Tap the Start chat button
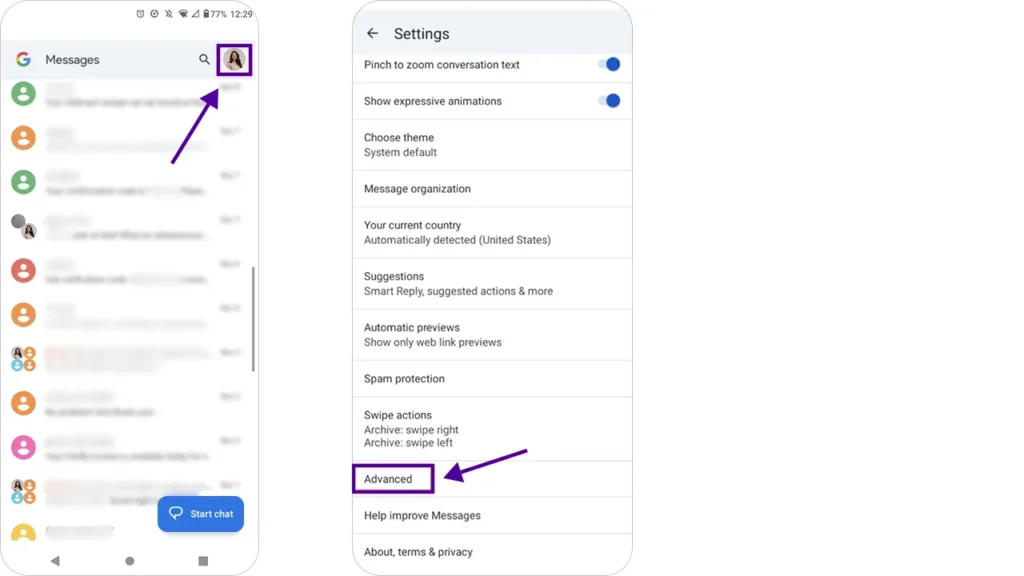The width and height of the screenshot is (1024, 576). pos(200,514)
